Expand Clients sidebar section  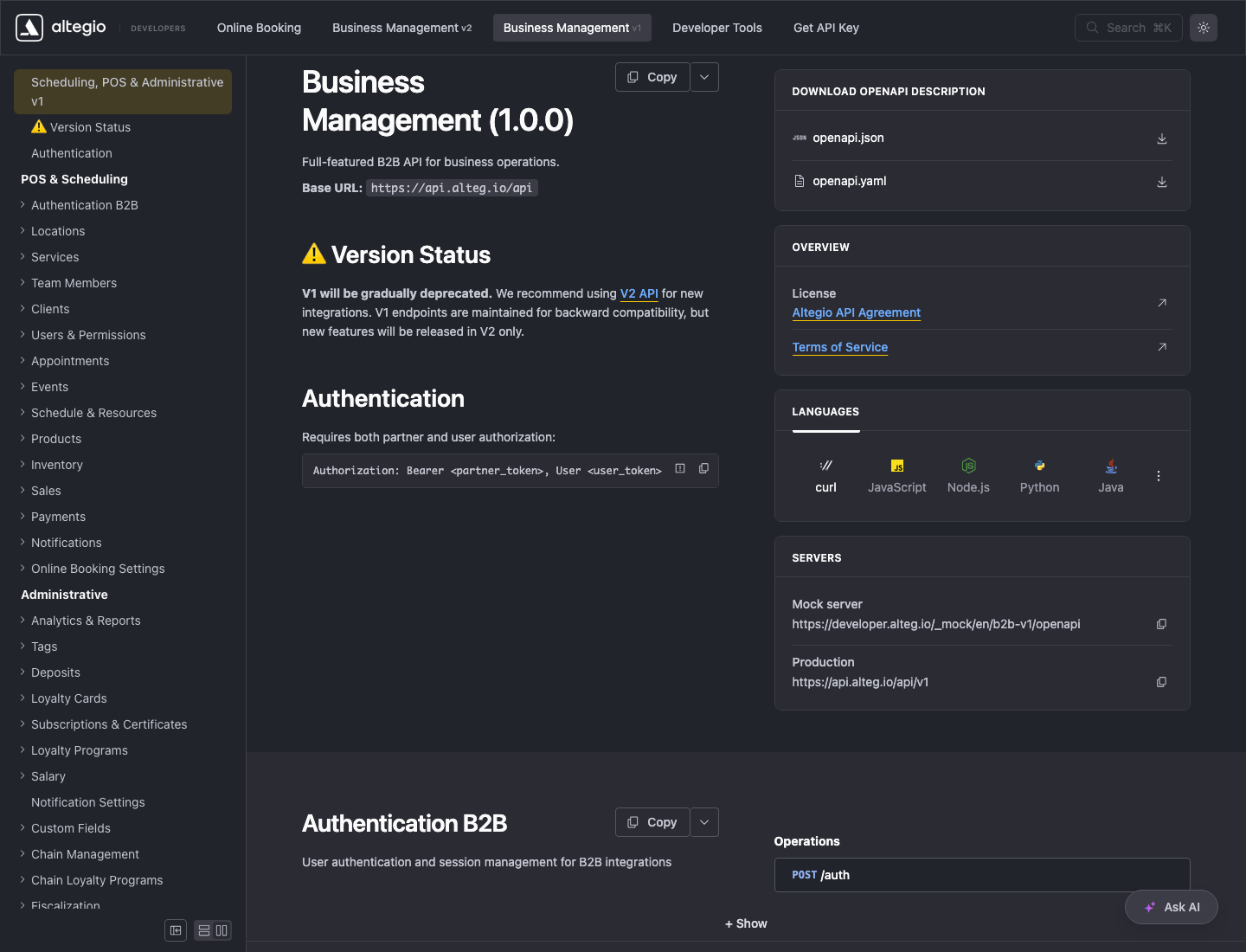50,309
